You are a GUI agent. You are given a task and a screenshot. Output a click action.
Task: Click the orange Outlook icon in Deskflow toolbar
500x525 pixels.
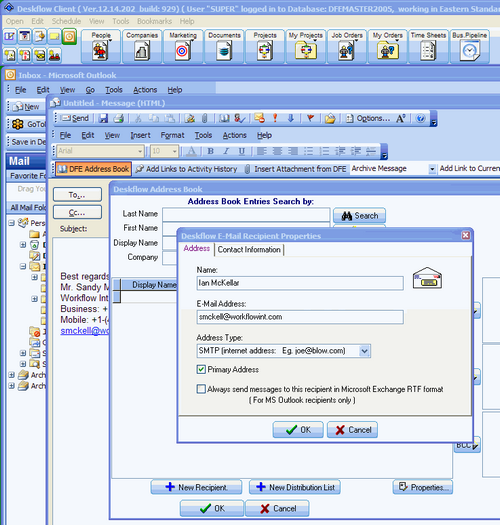[x=69, y=36]
